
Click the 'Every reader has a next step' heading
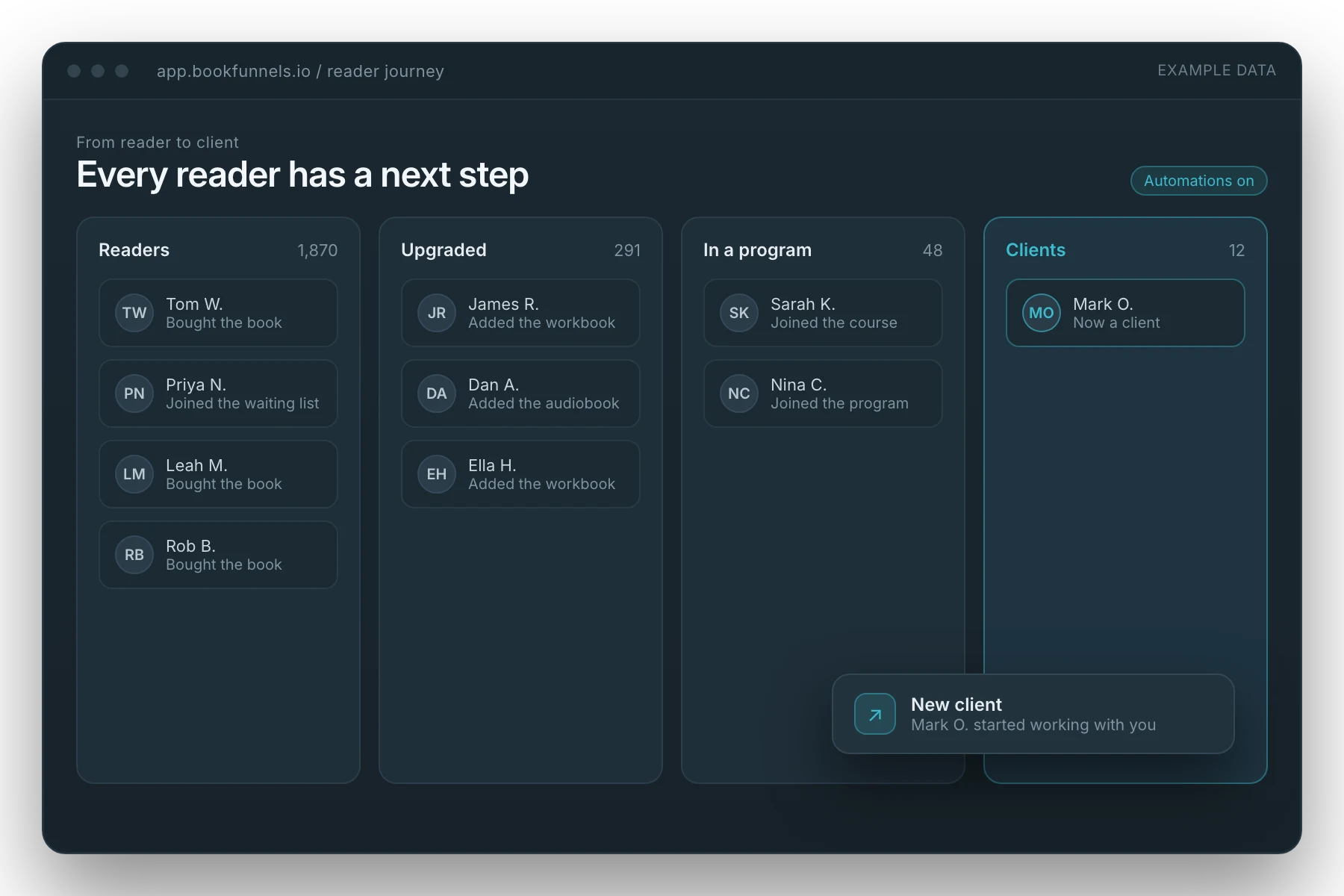point(302,175)
